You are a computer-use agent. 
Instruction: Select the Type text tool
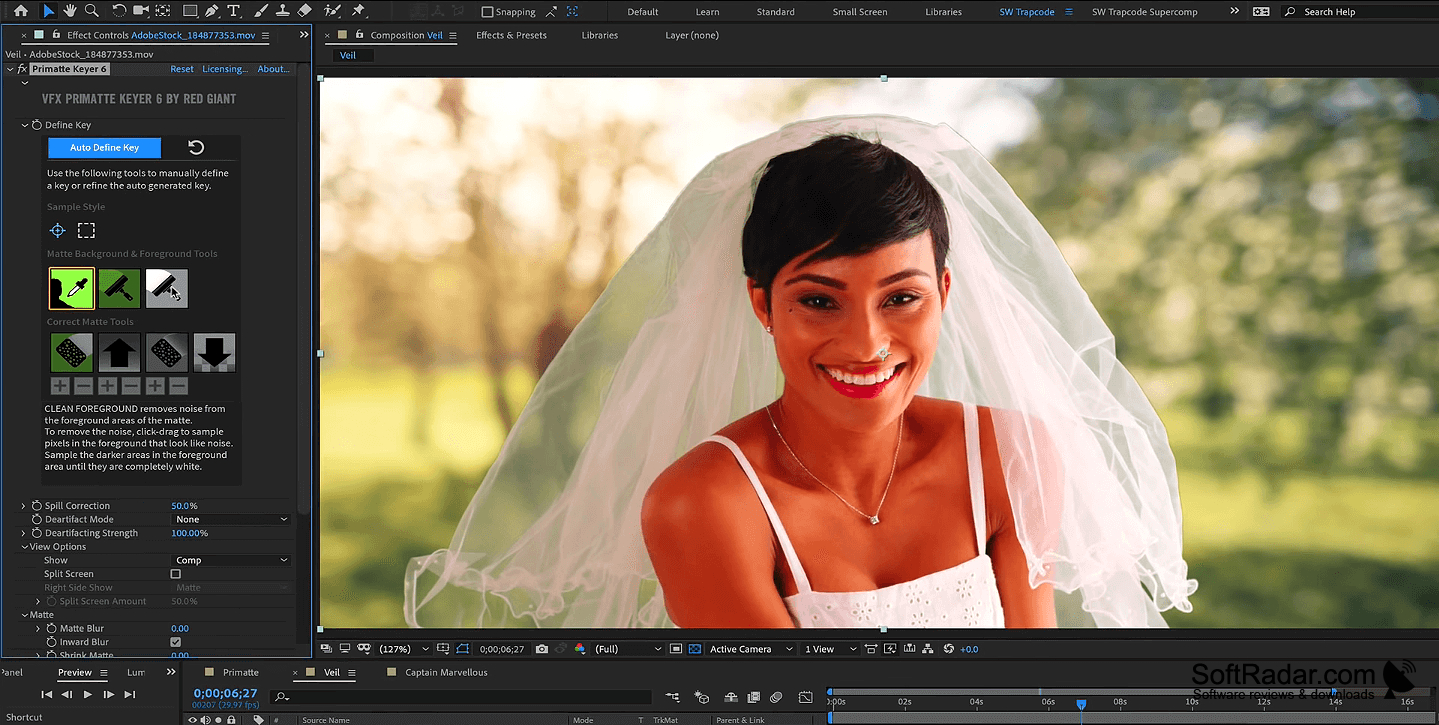(x=234, y=11)
